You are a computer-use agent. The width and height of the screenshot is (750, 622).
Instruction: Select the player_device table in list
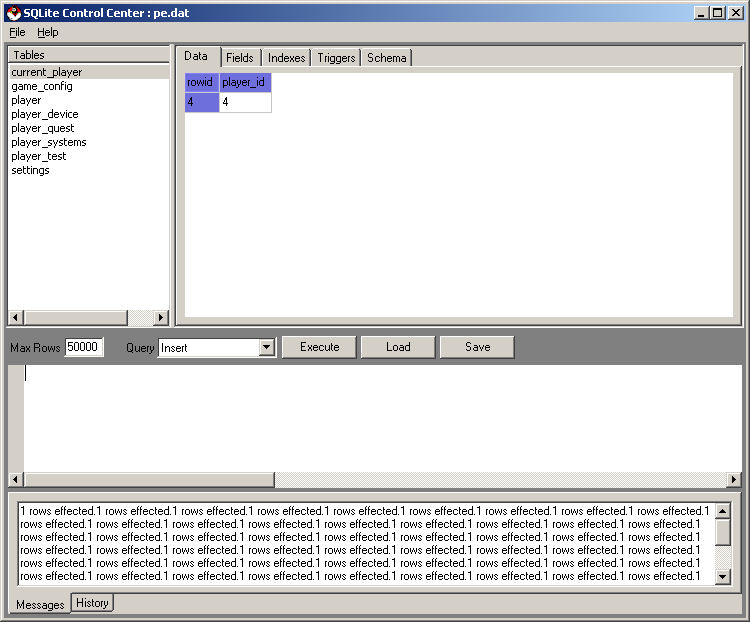coord(44,114)
